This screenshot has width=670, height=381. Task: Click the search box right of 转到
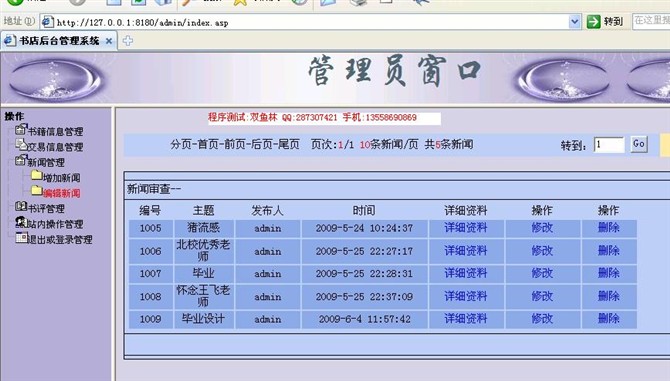(651, 21)
